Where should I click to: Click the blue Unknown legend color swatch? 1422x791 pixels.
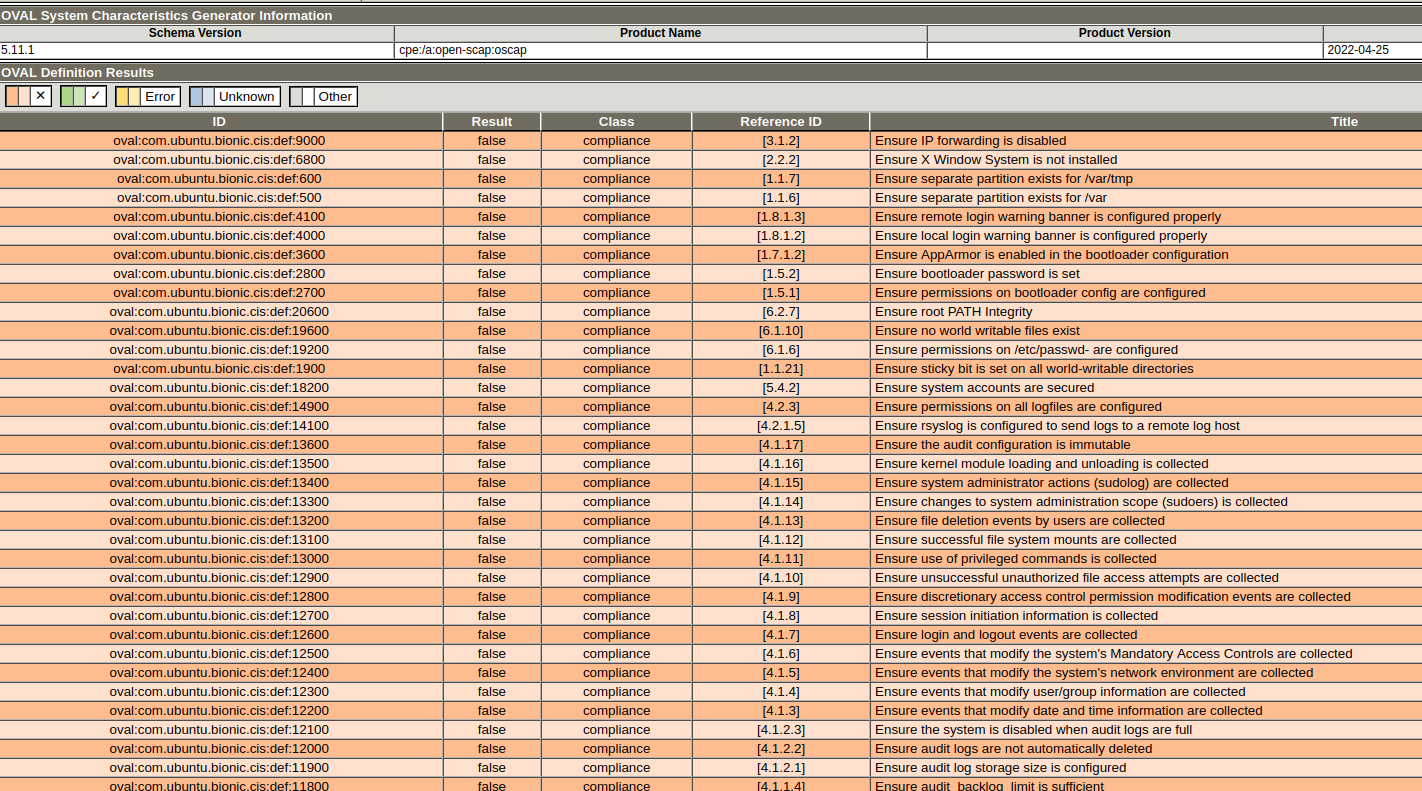coord(202,96)
